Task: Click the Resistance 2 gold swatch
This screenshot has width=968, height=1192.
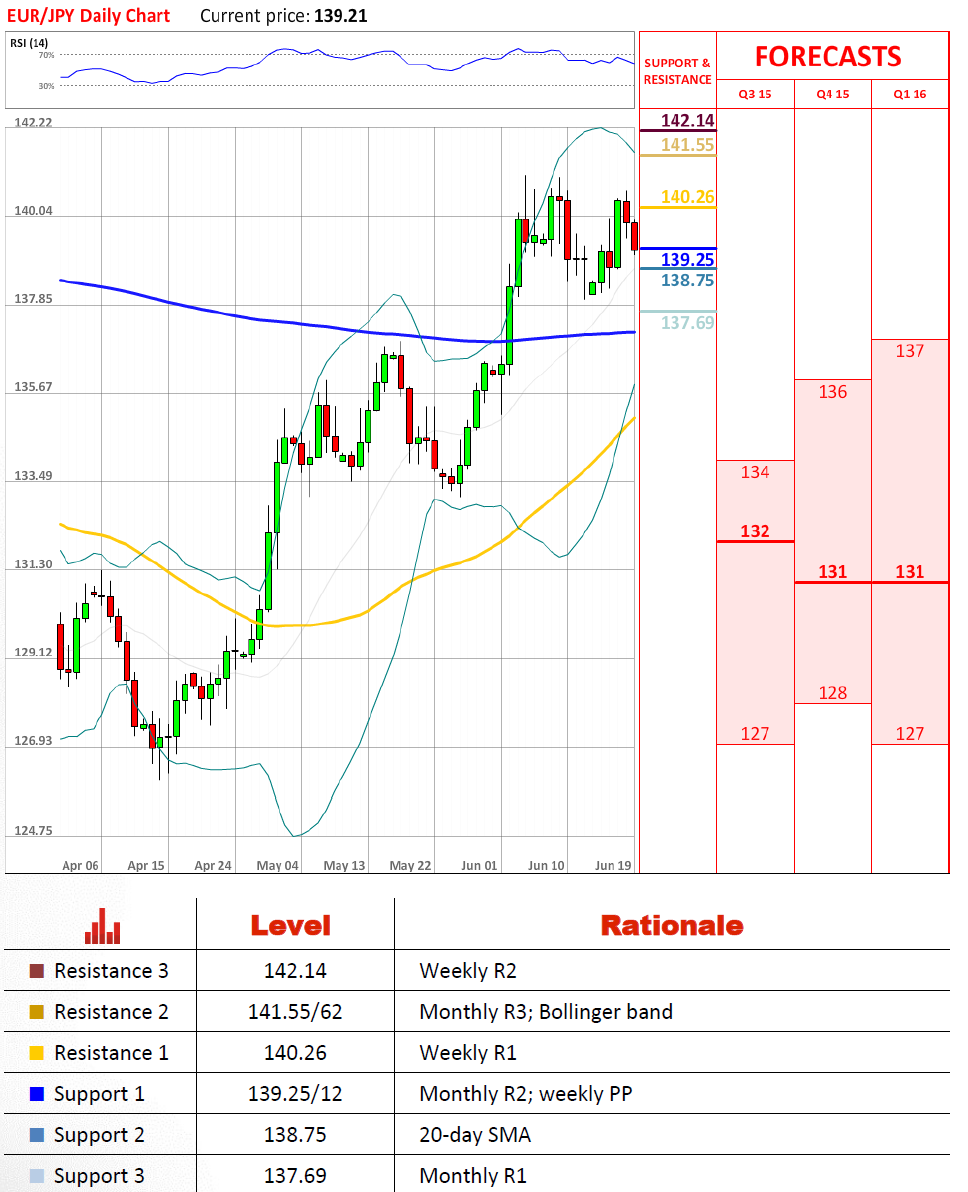Action: pos(36,1012)
